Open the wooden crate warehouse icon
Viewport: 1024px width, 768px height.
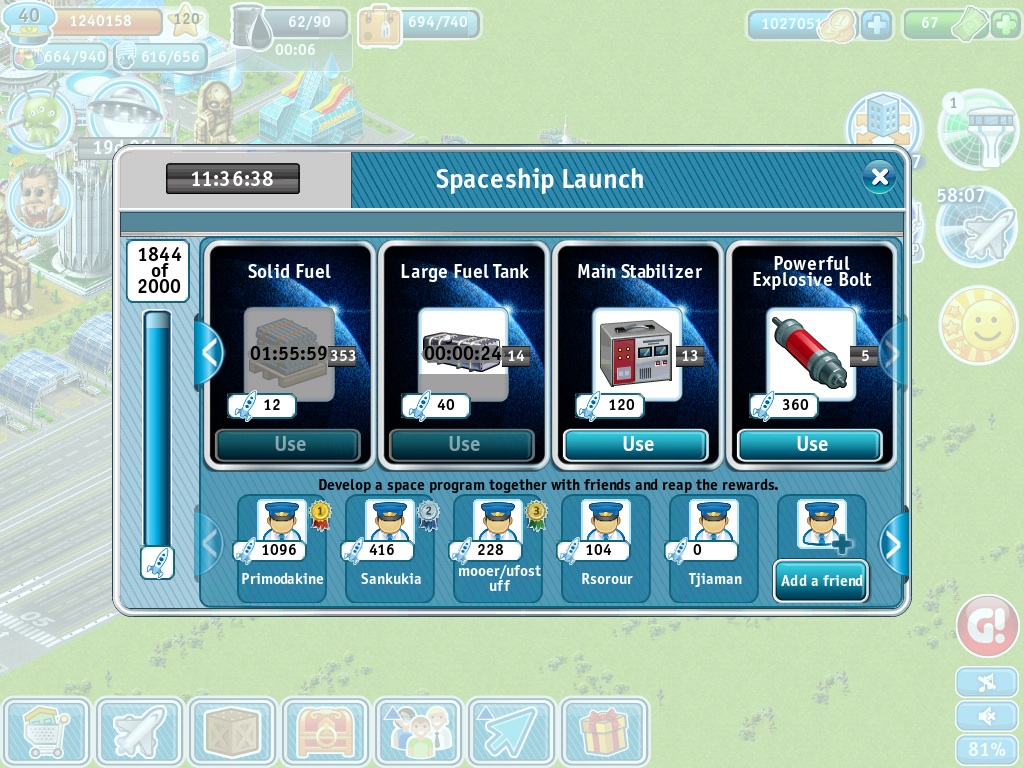coord(232,731)
